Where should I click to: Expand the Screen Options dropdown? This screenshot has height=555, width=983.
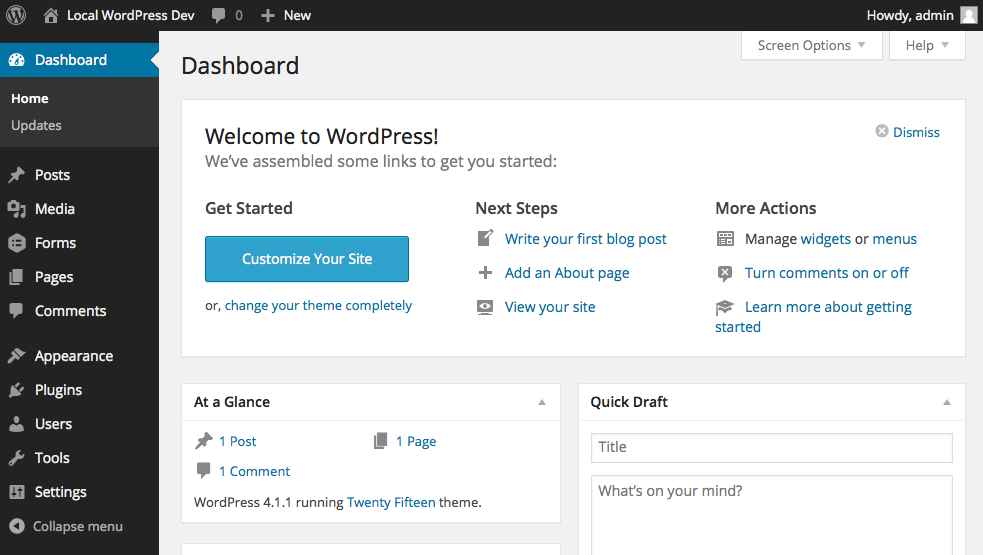click(811, 45)
